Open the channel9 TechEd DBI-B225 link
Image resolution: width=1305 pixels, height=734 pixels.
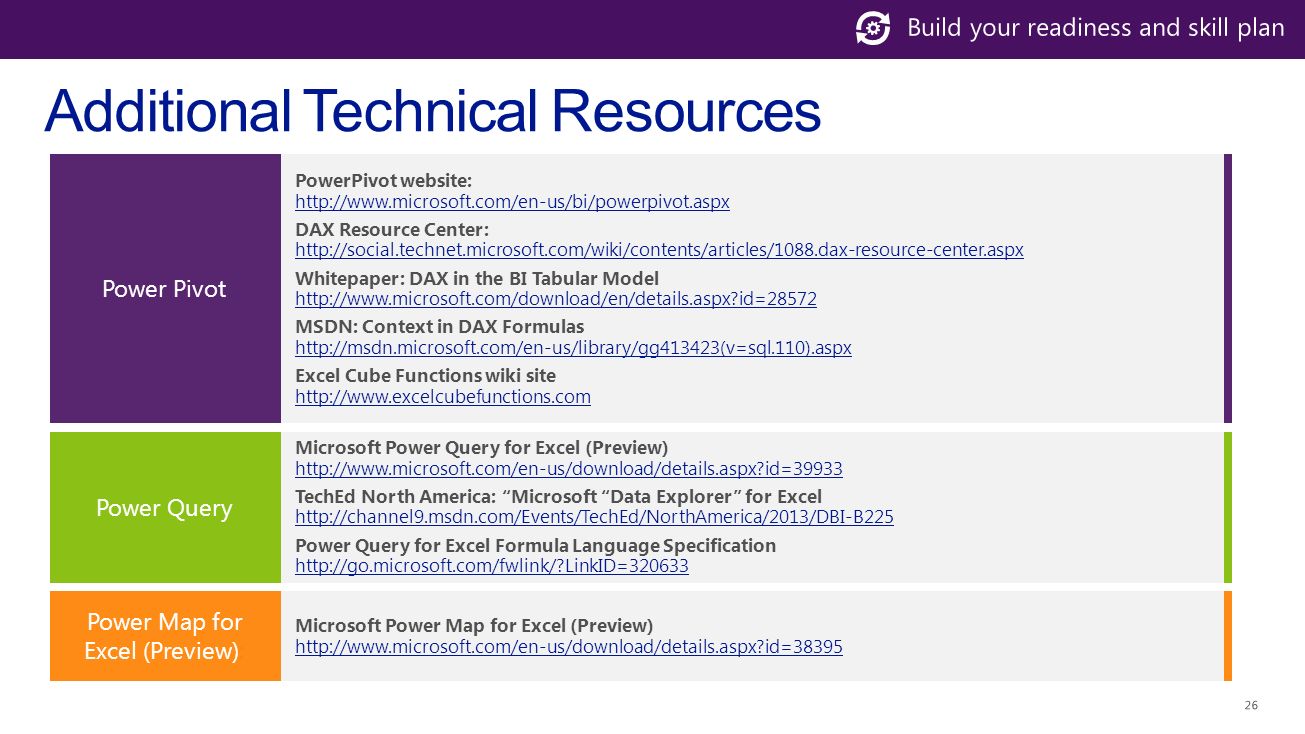595,517
